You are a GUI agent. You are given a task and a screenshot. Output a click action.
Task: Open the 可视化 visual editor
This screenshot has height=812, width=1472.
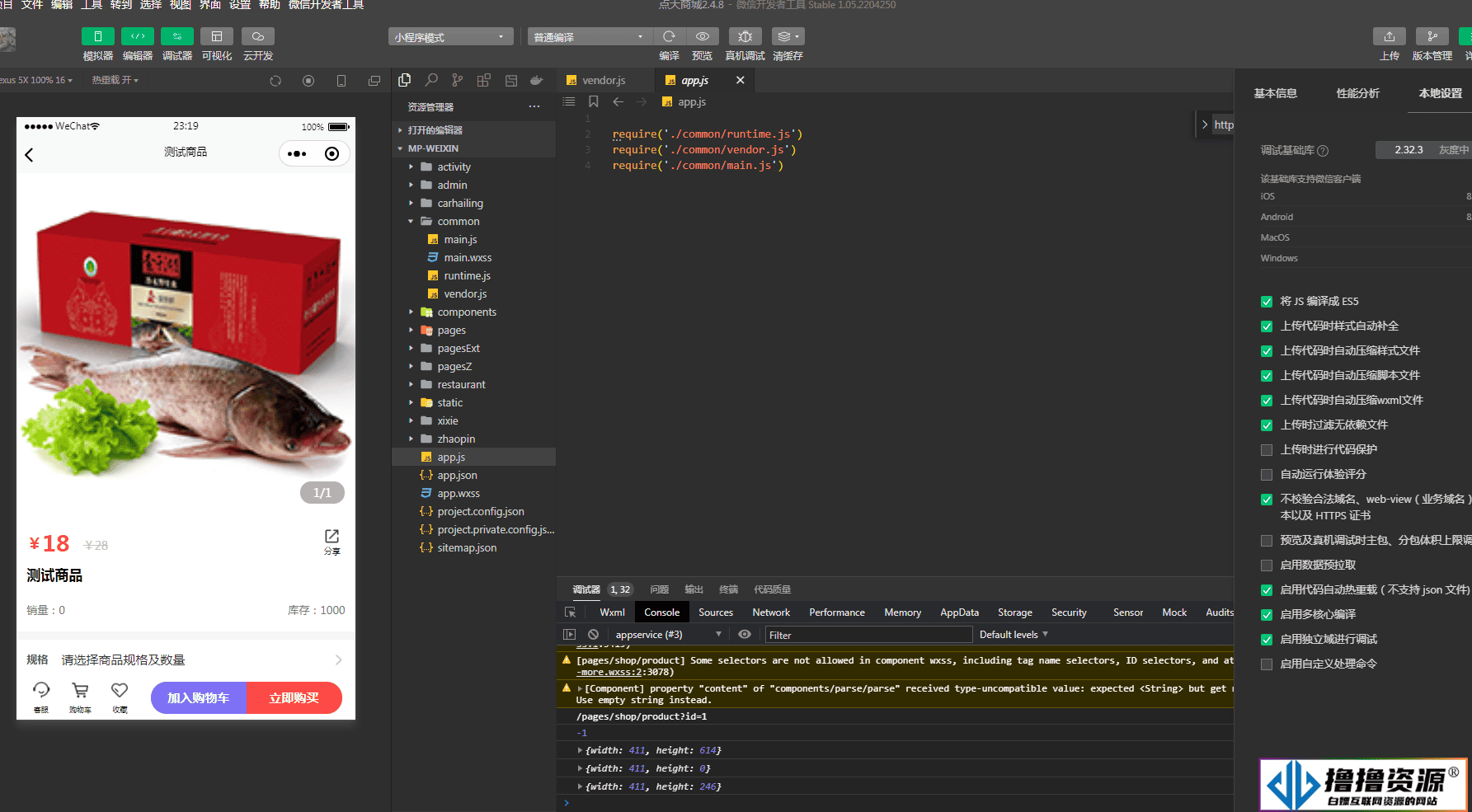point(217,36)
